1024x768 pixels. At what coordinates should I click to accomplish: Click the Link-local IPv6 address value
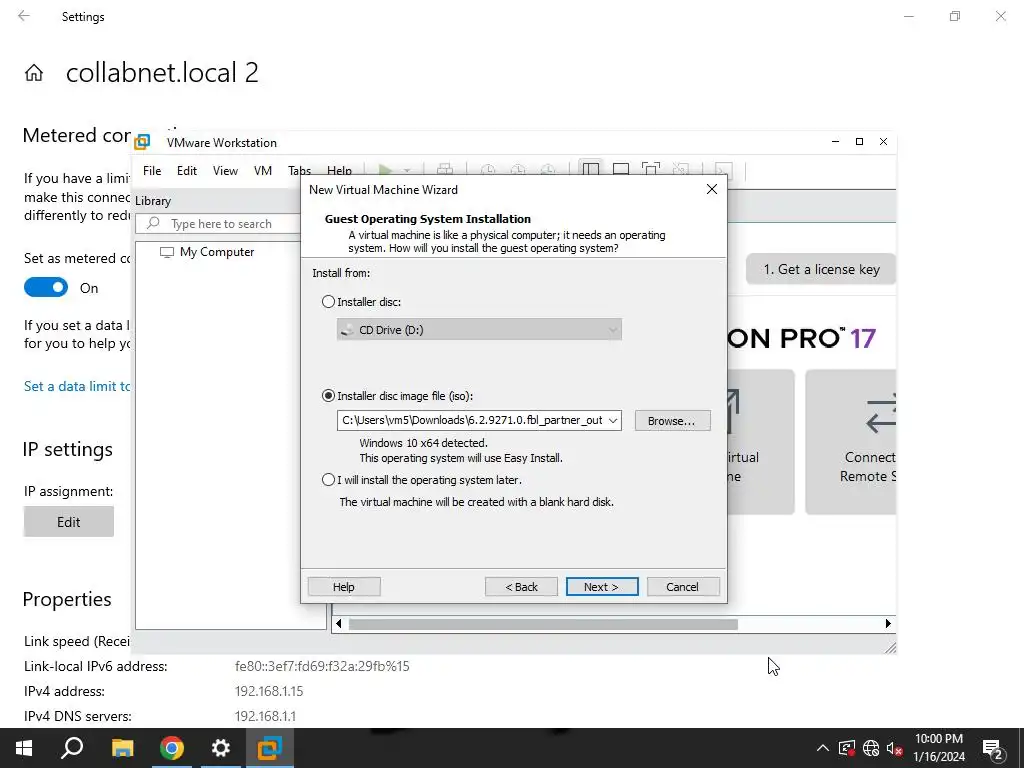click(322, 666)
